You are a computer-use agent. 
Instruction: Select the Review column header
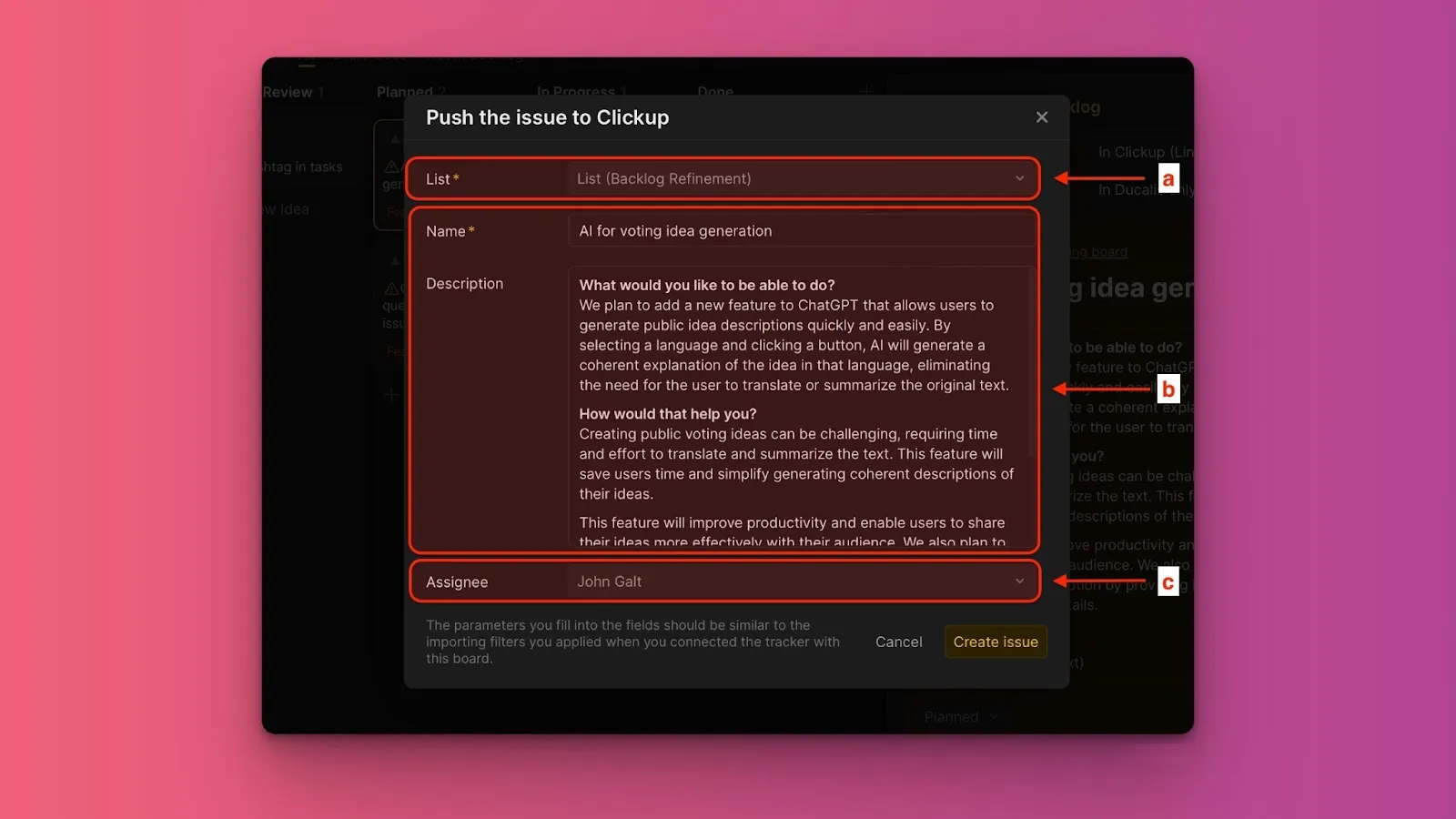[x=288, y=92]
